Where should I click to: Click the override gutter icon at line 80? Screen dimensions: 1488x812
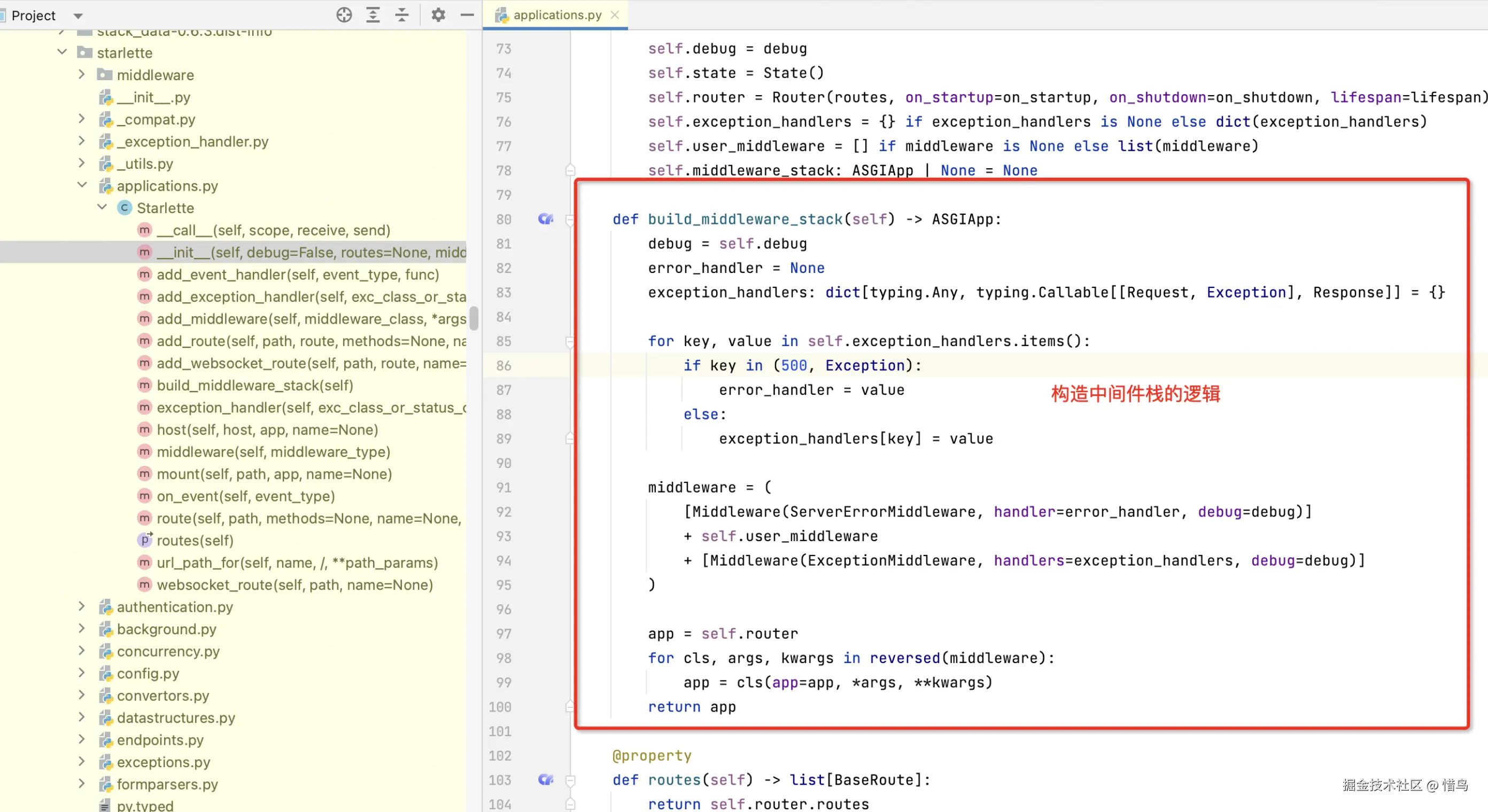[x=545, y=219]
